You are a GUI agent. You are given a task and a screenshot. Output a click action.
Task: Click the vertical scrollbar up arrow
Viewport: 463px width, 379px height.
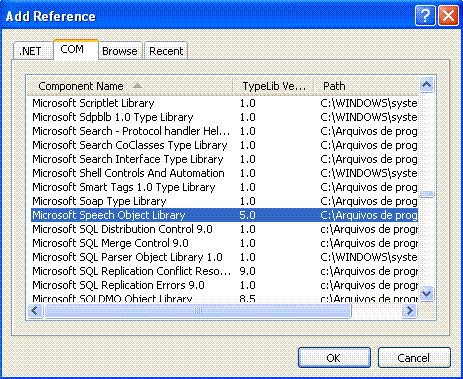(426, 85)
